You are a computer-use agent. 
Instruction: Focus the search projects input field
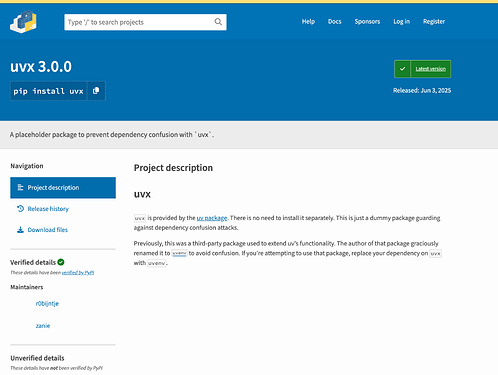tap(145, 22)
